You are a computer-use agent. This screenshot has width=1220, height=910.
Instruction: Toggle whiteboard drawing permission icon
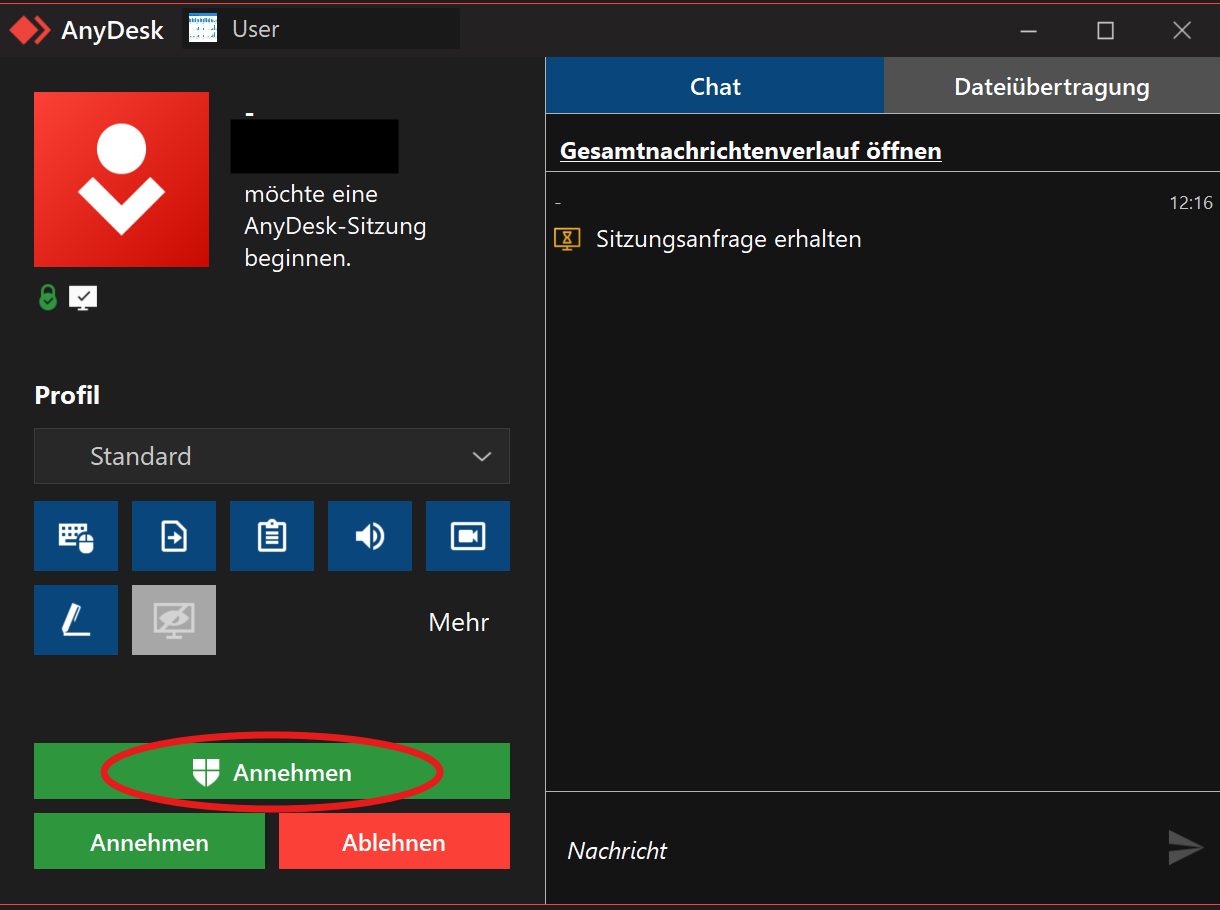(76, 620)
